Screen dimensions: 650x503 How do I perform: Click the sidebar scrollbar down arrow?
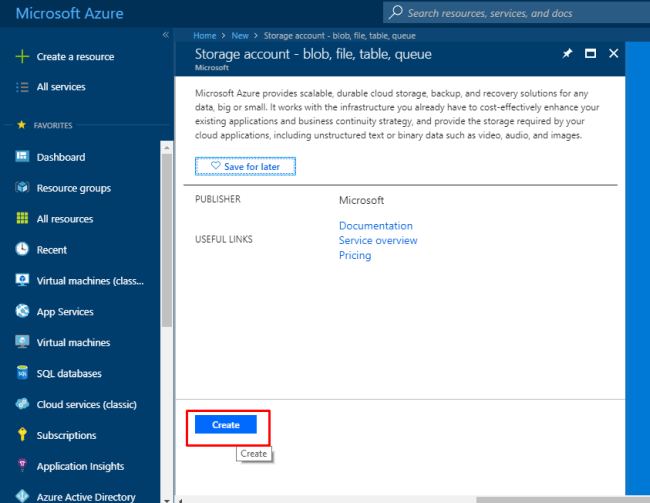pyautogui.click(x=167, y=500)
